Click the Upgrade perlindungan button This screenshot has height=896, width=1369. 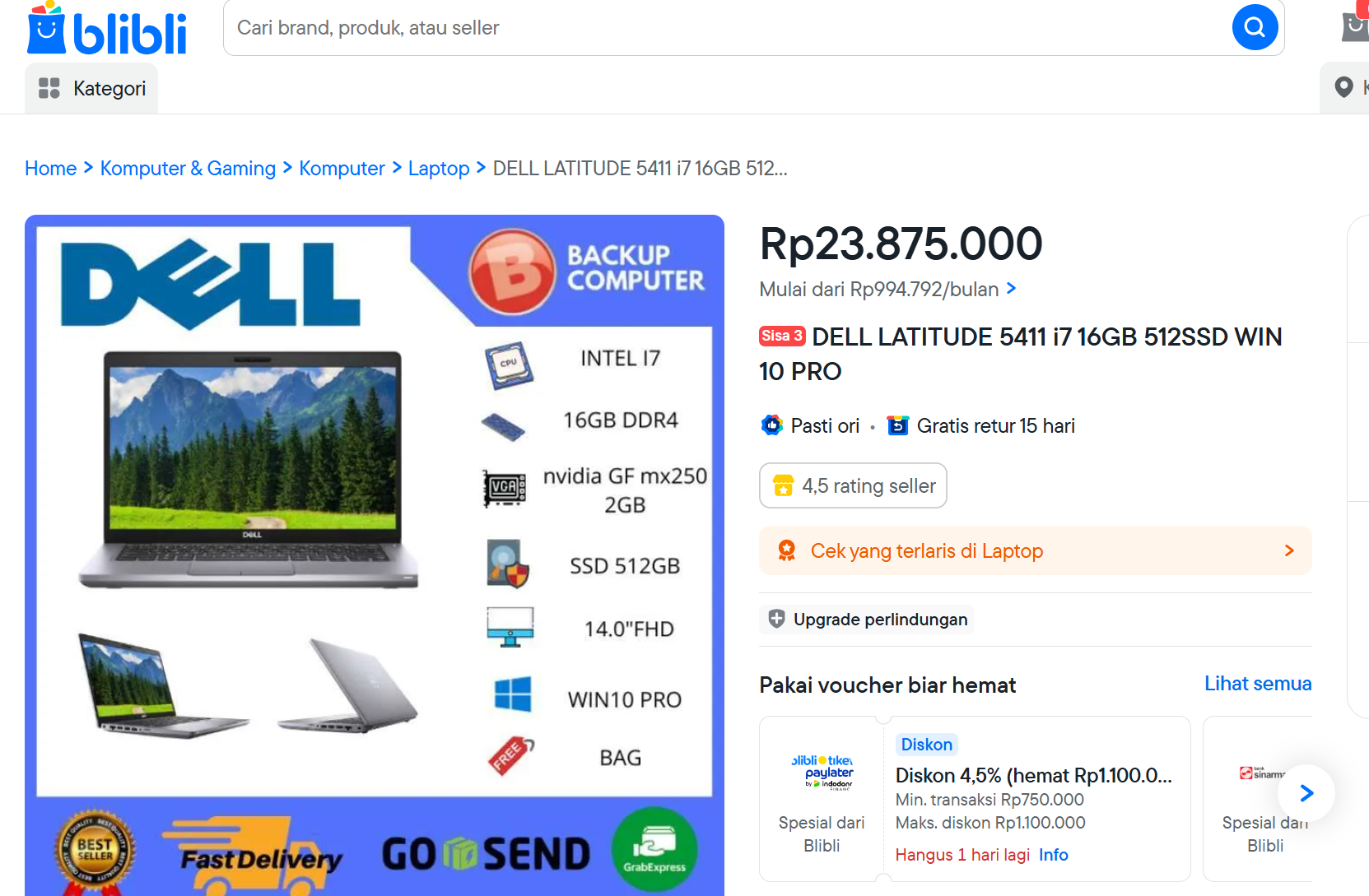click(867, 619)
